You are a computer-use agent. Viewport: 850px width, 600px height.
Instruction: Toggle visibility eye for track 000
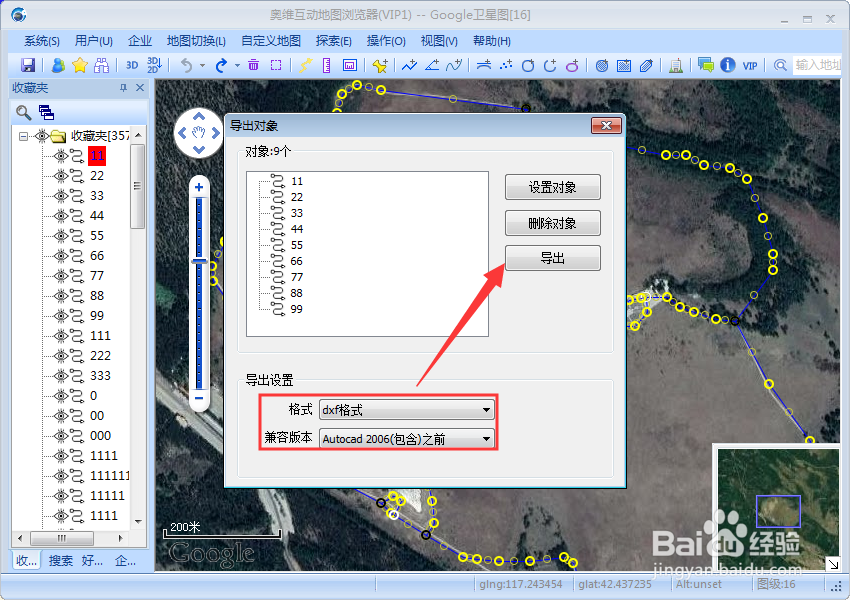click(x=61, y=436)
